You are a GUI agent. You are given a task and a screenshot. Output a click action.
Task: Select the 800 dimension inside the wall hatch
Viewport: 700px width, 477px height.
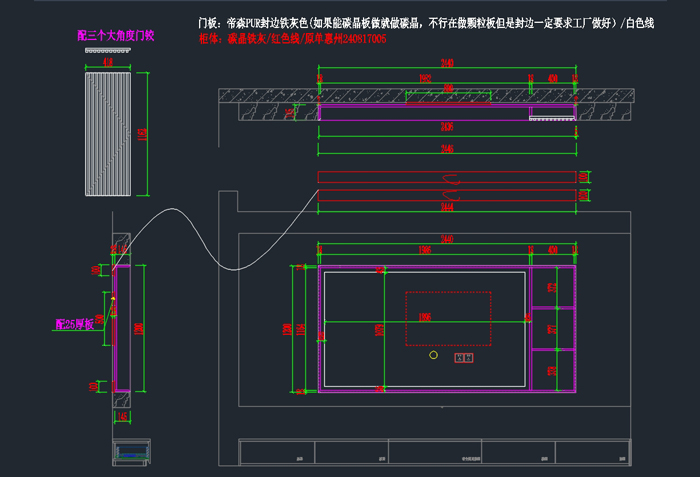[x=448, y=88]
